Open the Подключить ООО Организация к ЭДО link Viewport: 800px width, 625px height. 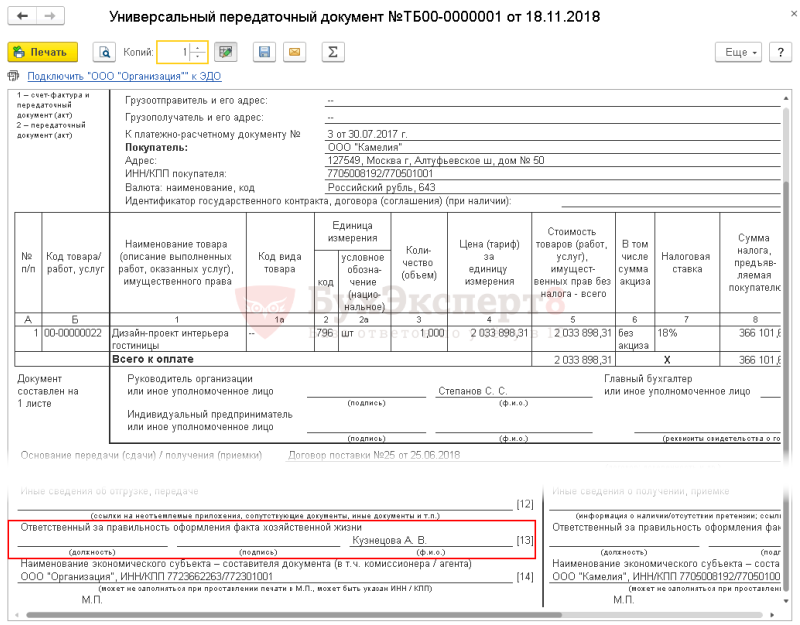(x=124, y=76)
